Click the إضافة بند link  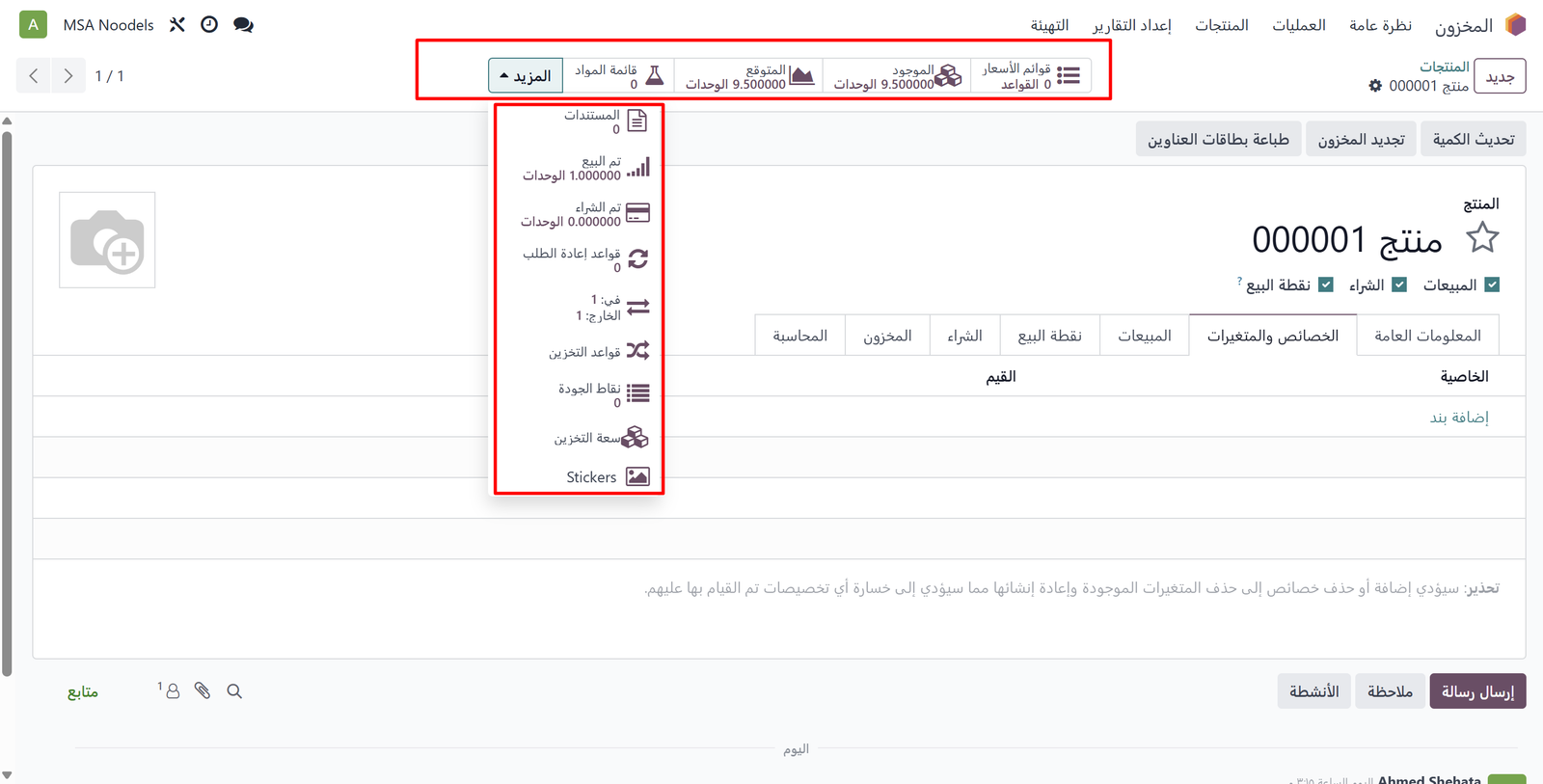coord(1458,417)
